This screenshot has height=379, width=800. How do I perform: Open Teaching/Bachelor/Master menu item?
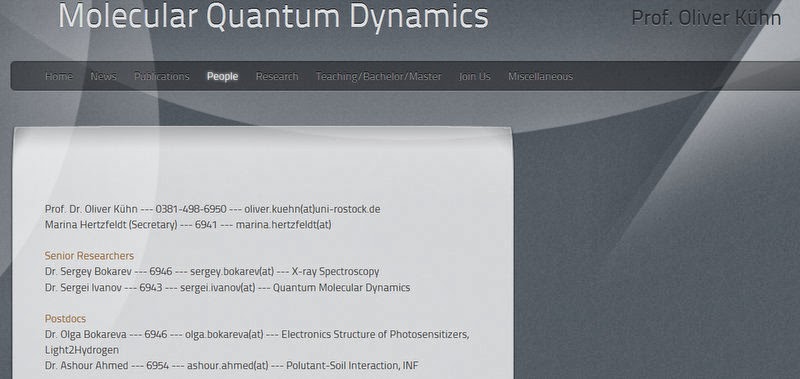(x=379, y=77)
